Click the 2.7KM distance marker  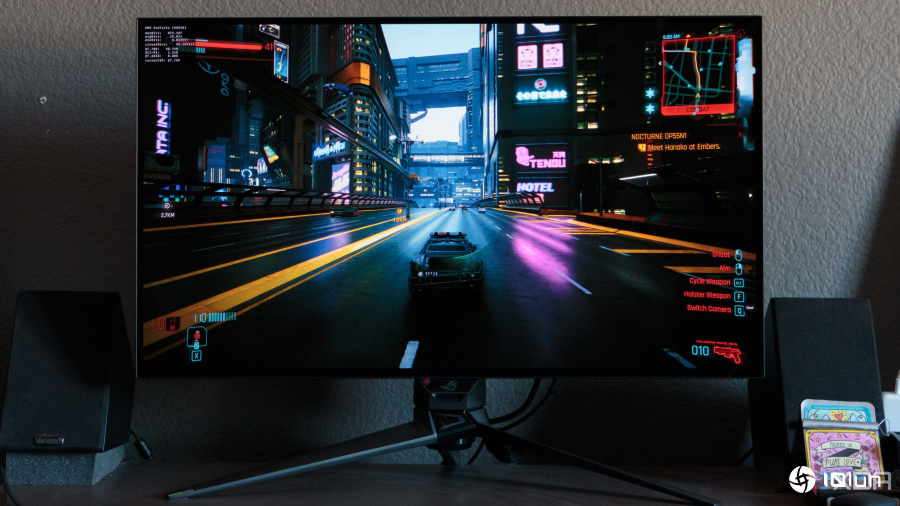168,215
